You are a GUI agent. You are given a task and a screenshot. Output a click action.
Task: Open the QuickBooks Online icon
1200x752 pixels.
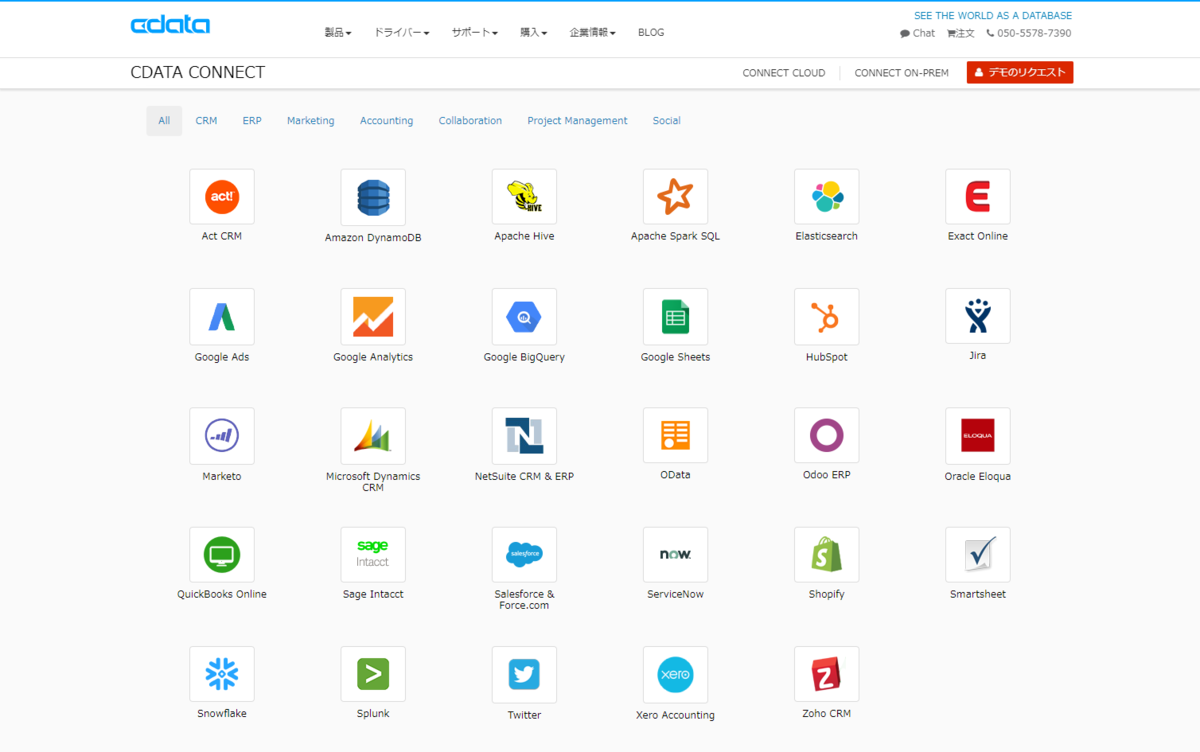(222, 555)
